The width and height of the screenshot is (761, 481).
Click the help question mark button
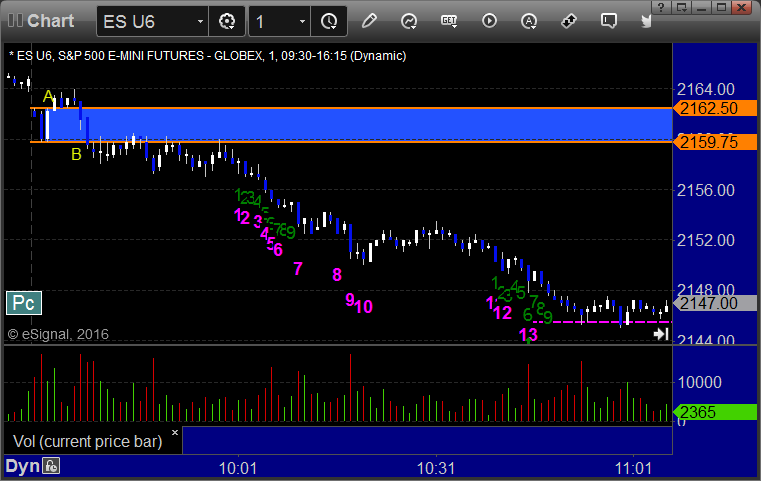click(x=661, y=7)
